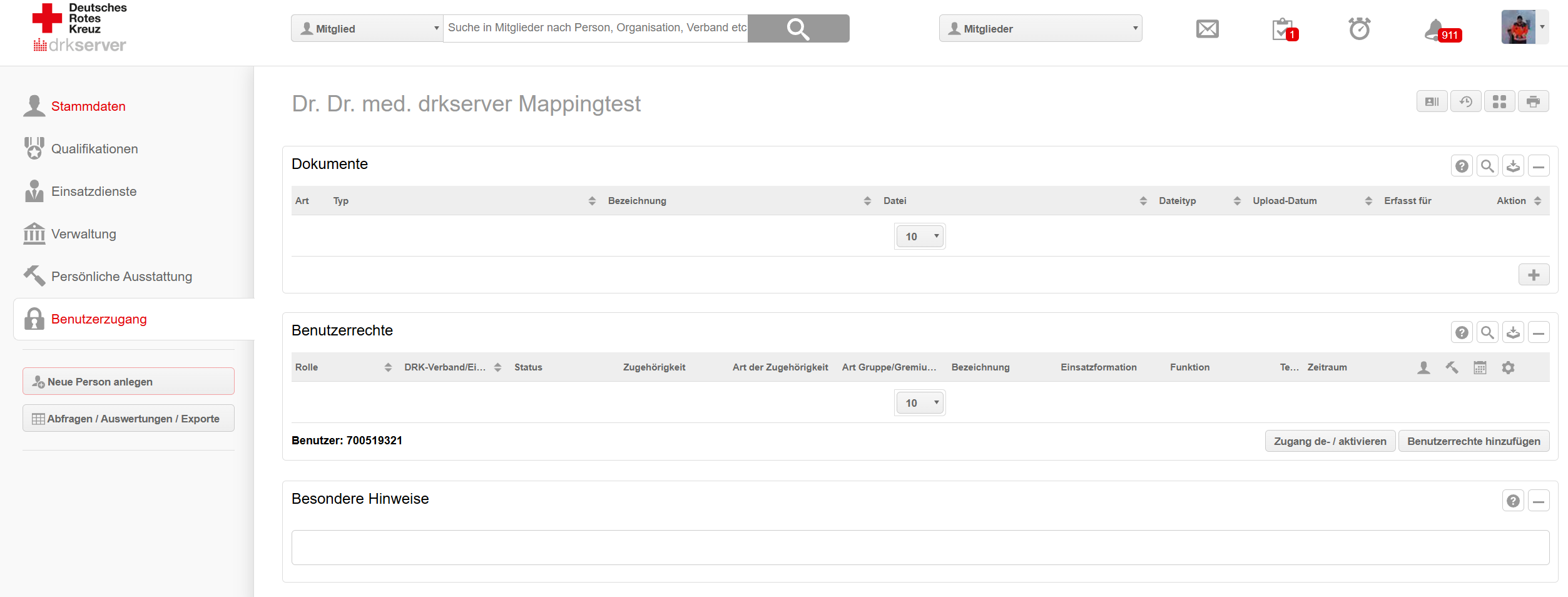Open the Mitglied search type dropdown

367,29
